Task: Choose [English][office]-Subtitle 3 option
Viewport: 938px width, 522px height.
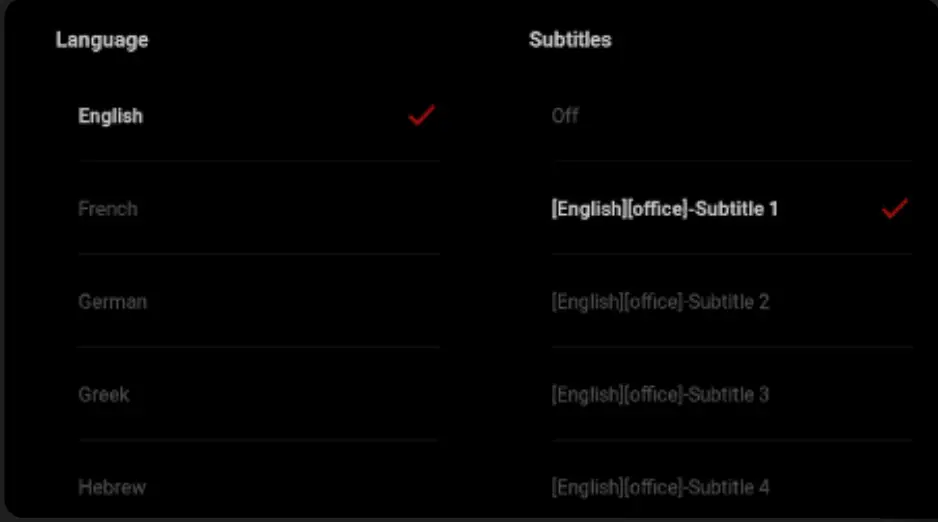Action: tap(660, 395)
